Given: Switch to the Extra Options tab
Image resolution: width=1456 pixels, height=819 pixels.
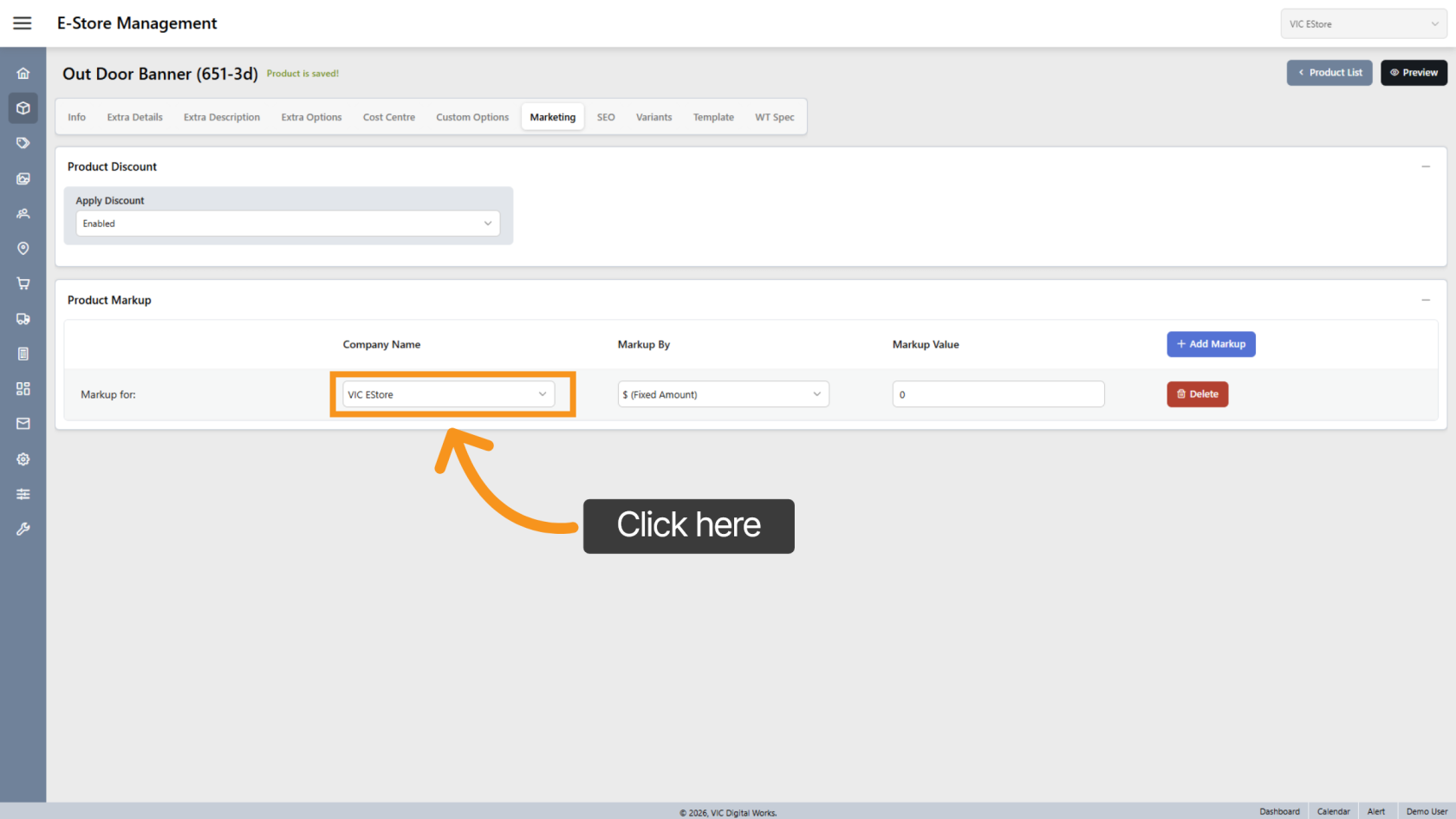Looking at the screenshot, I should point(311,117).
